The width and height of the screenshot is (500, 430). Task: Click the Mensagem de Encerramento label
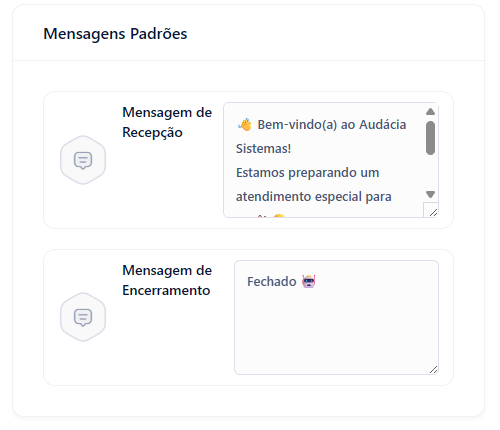pos(167,280)
